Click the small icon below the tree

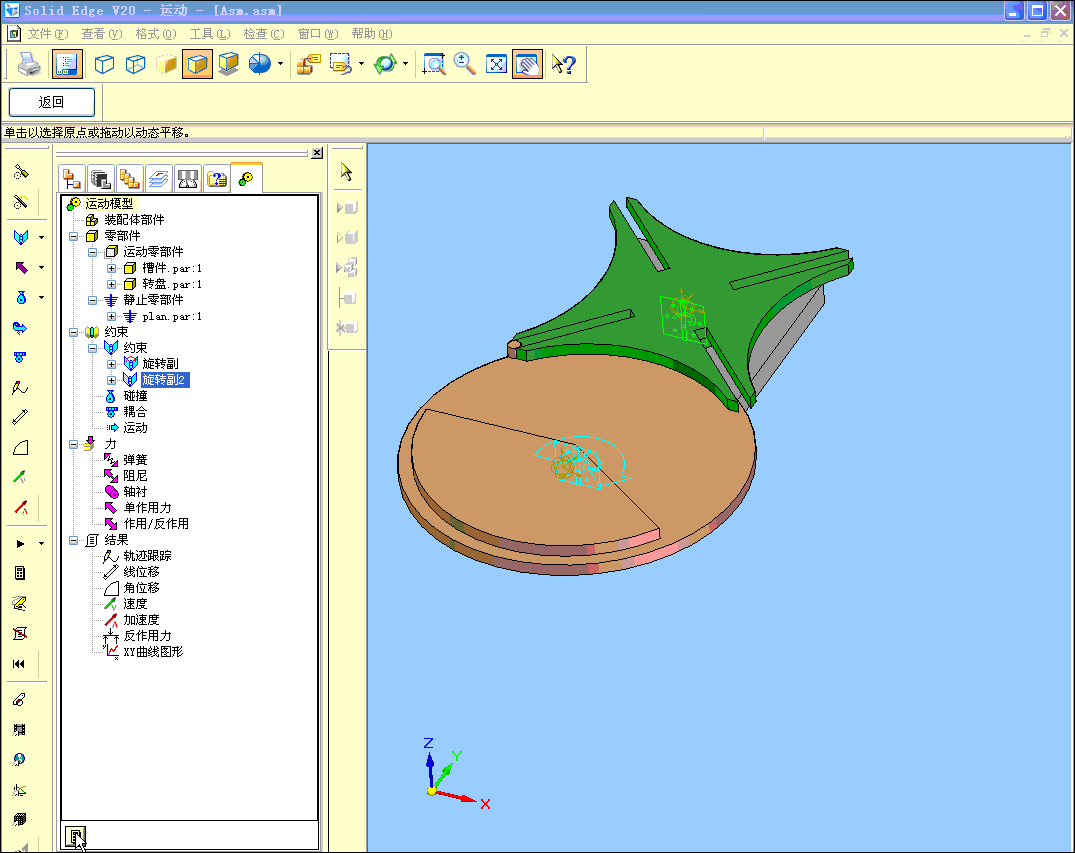[75, 837]
